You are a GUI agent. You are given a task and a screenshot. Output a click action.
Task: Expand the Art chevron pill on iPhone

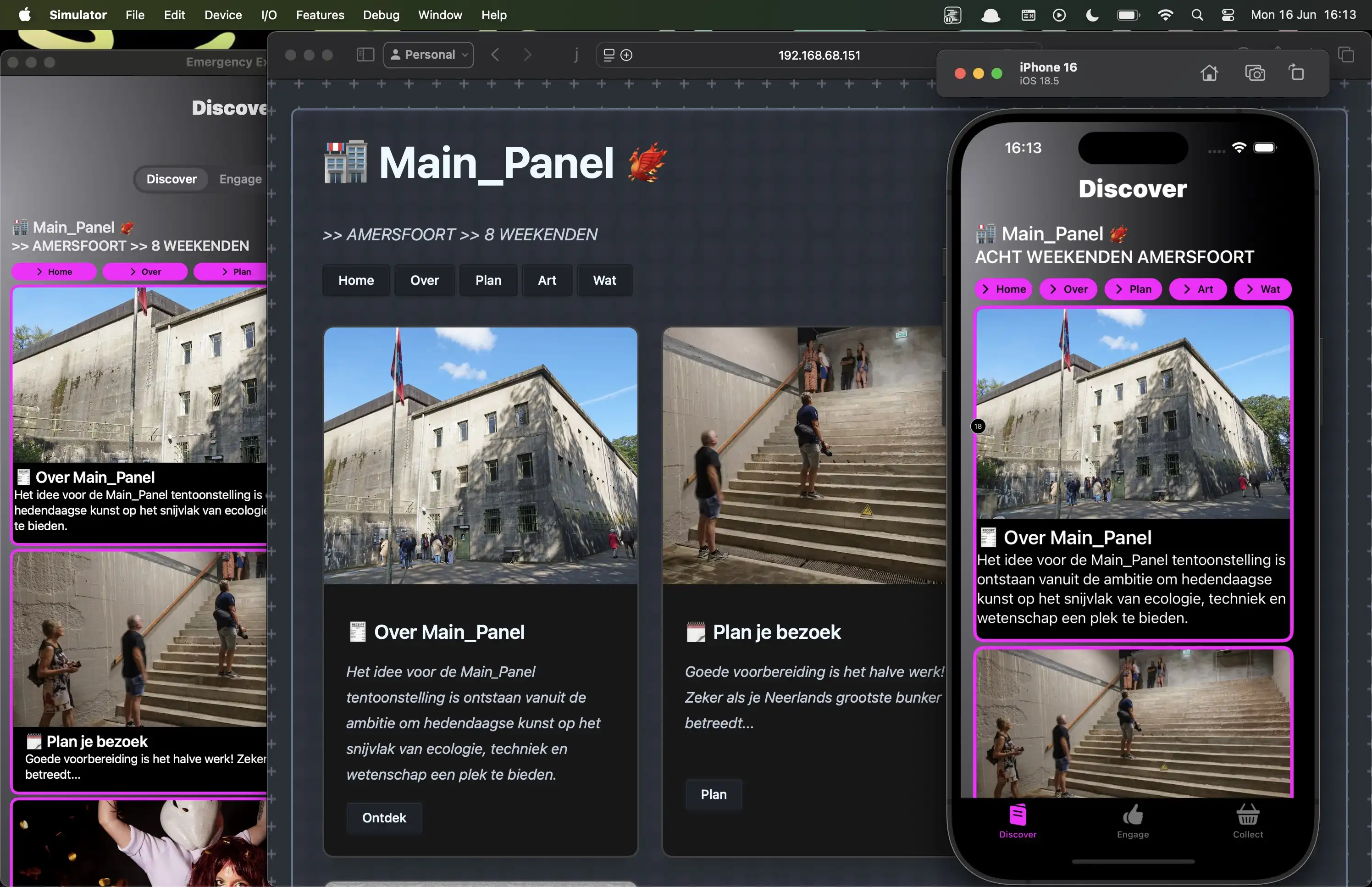[1198, 289]
